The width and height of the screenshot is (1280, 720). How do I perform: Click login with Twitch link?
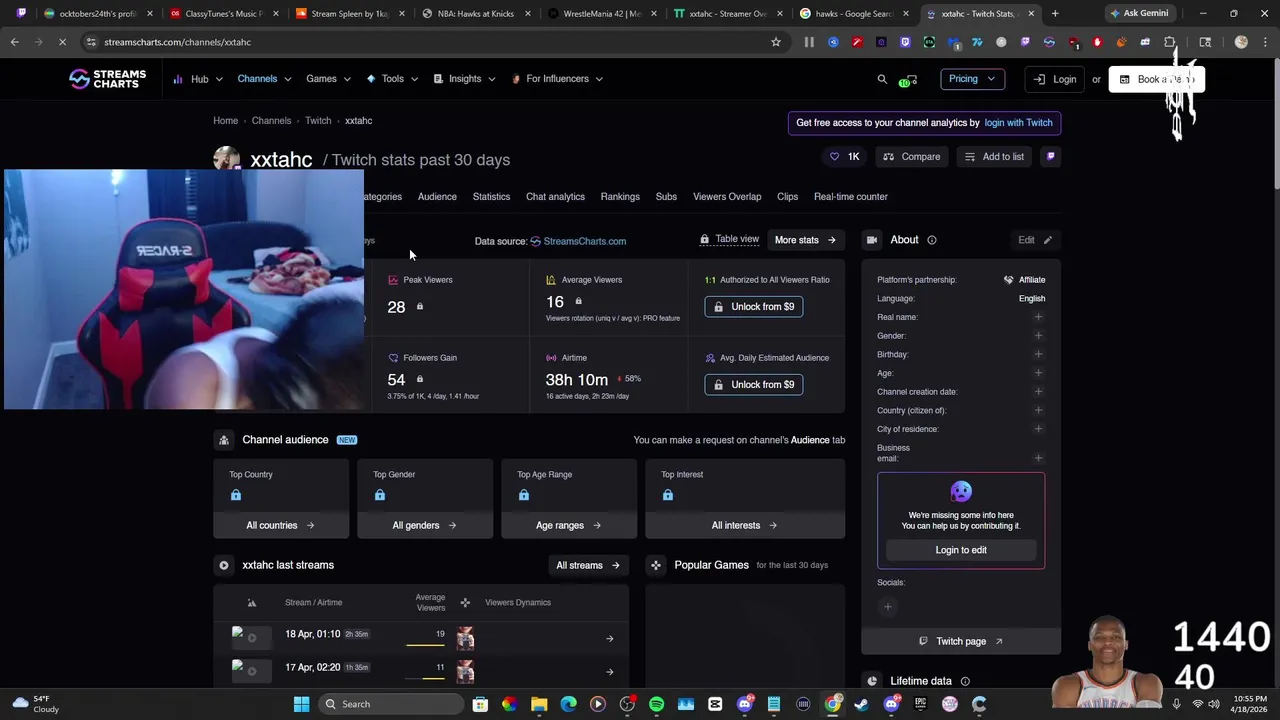point(1018,123)
